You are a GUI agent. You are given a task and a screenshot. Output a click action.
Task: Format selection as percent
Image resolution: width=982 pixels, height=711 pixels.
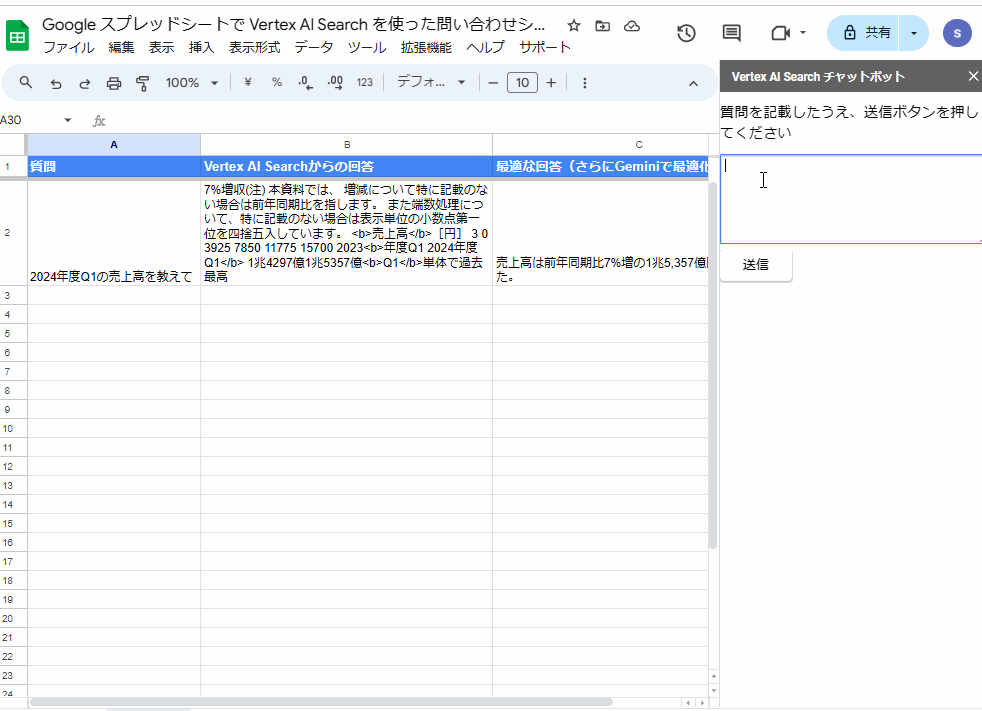pos(276,83)
